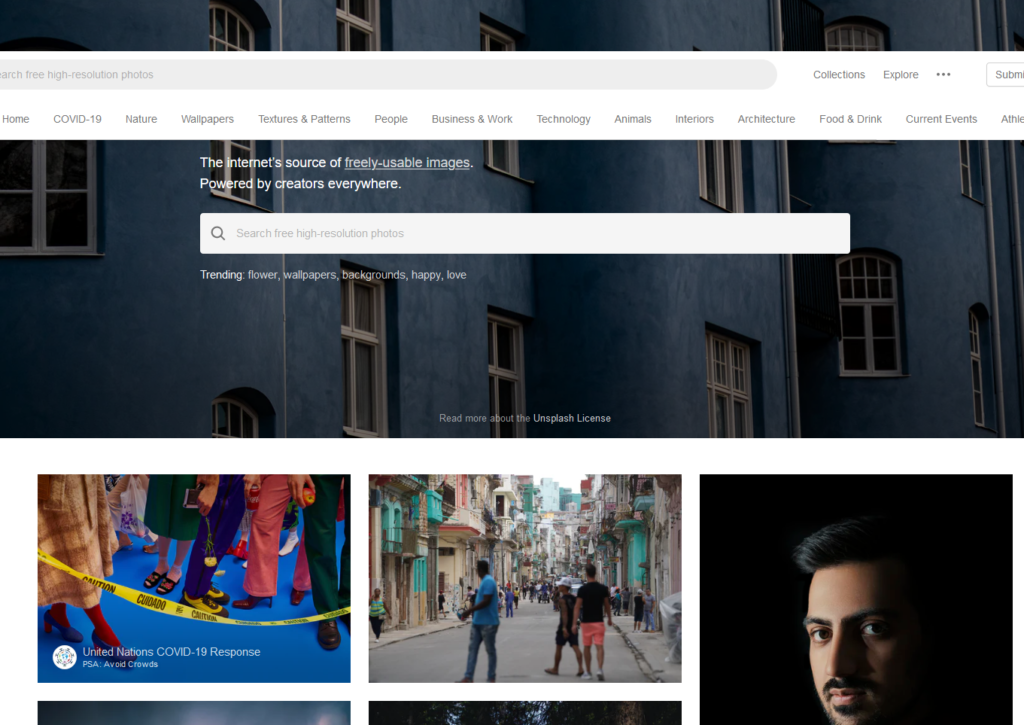Viewport: 1024px width, 725px height.
Task: Select trending term wallpapers
Action: [x=310, y=275]
